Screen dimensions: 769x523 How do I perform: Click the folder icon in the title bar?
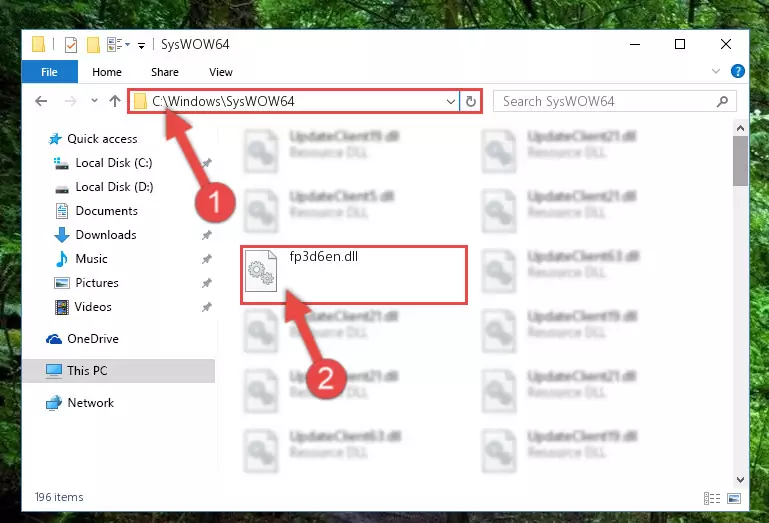[38, 45]
